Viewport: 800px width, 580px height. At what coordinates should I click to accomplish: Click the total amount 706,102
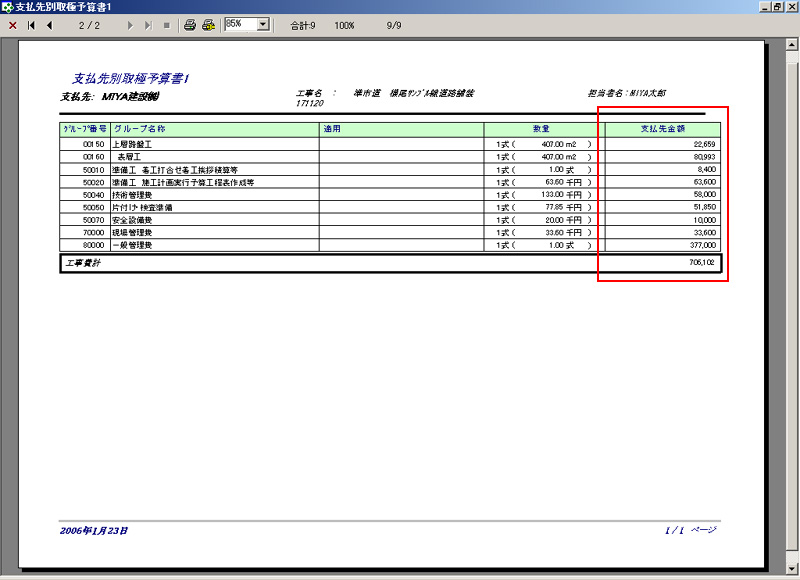click(x=702, y=262)
